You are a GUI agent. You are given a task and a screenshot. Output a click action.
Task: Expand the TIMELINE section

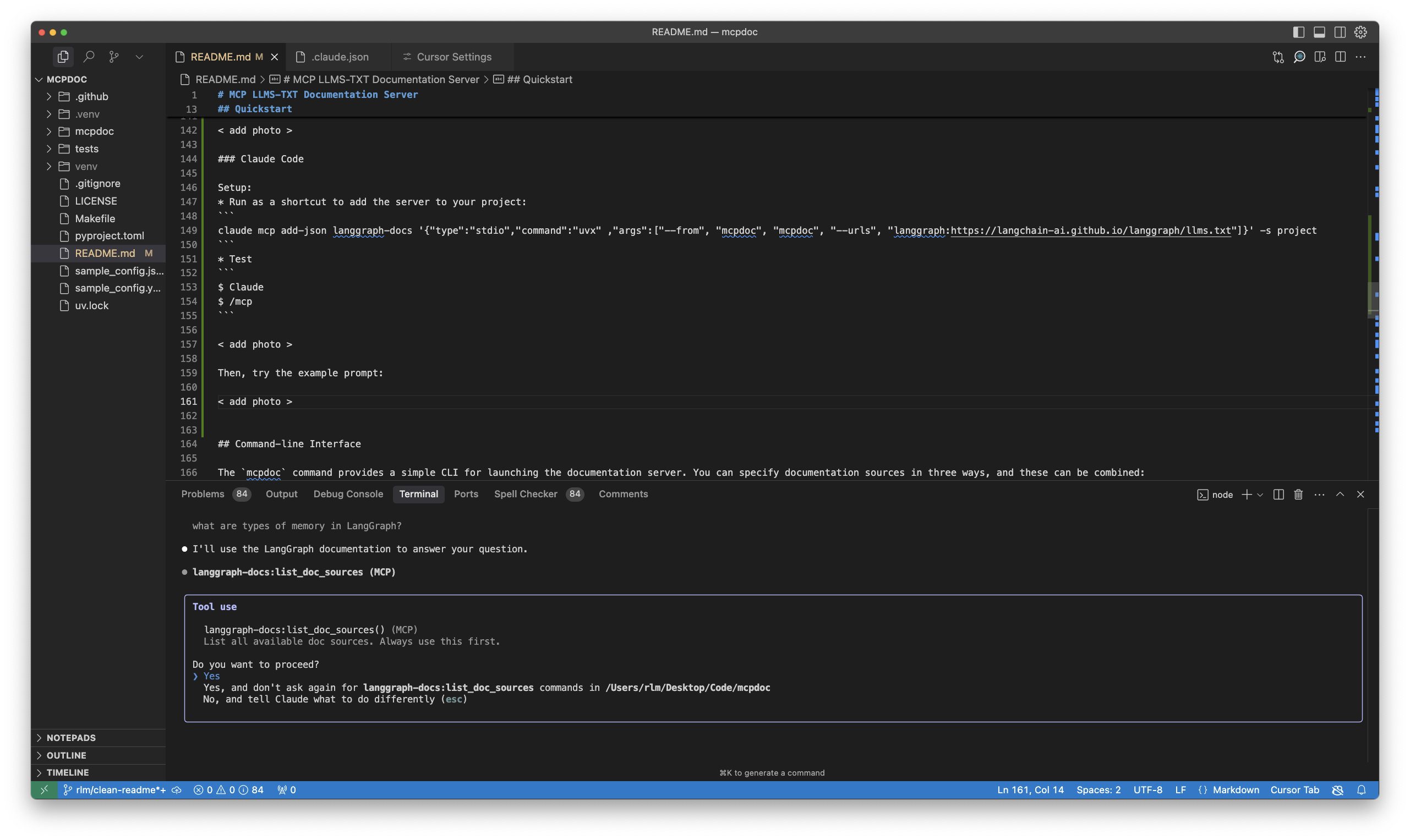point(68,772)
